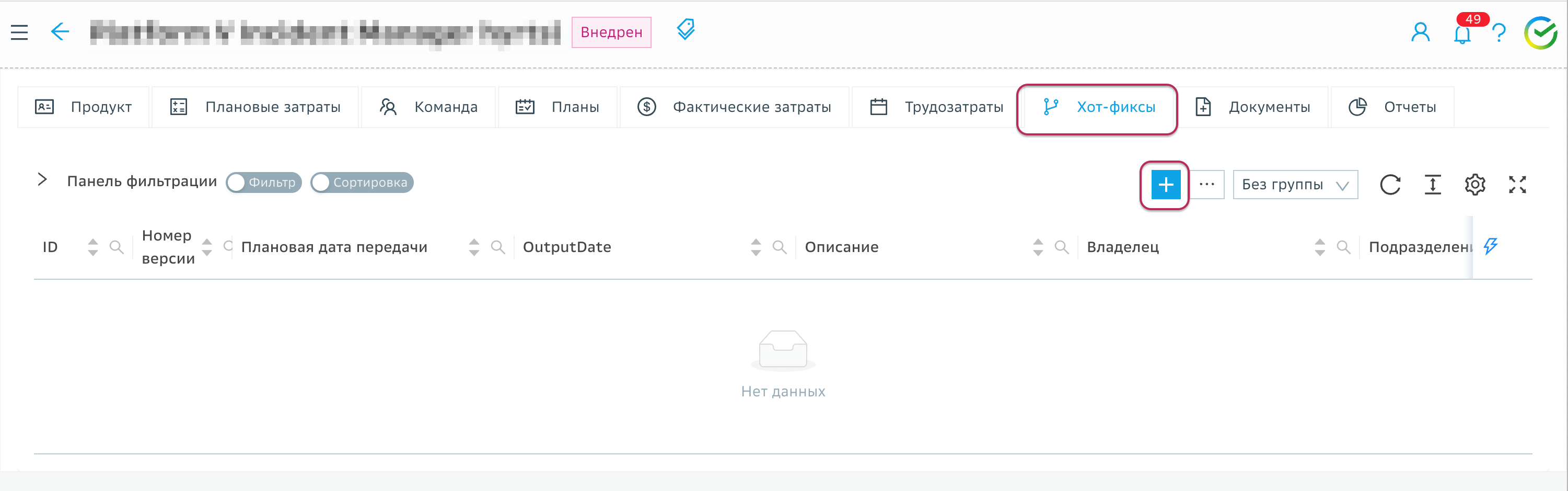
Task: Open the user profile icon
Action: pyautogui.click(x=1420, y=32)
